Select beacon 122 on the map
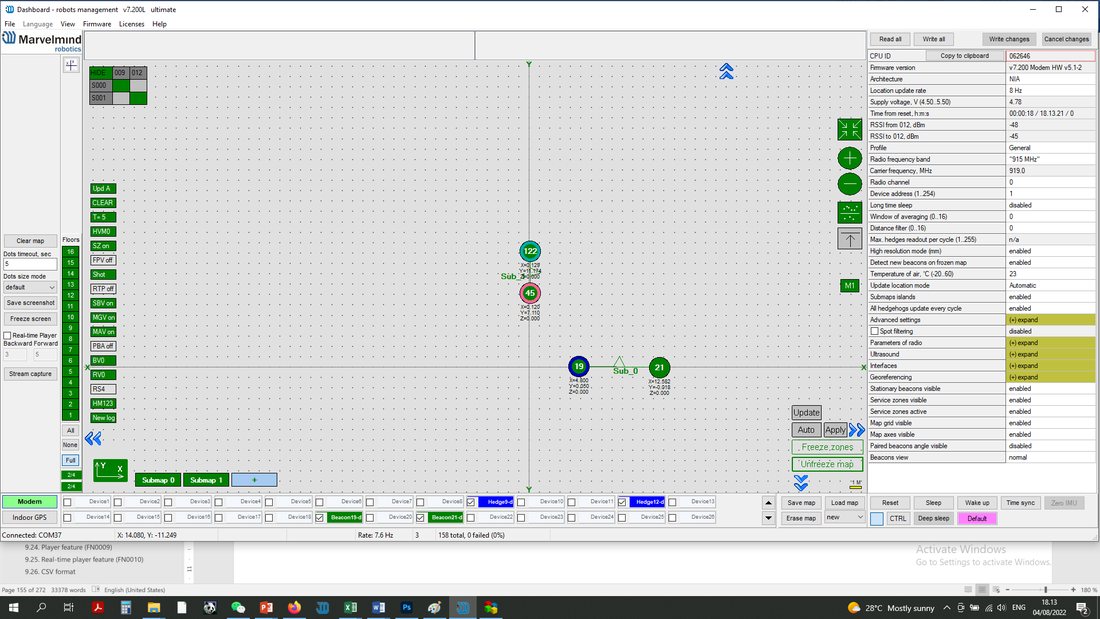The height and width of the screenshot is (619, 1100). tap(530, 251)
